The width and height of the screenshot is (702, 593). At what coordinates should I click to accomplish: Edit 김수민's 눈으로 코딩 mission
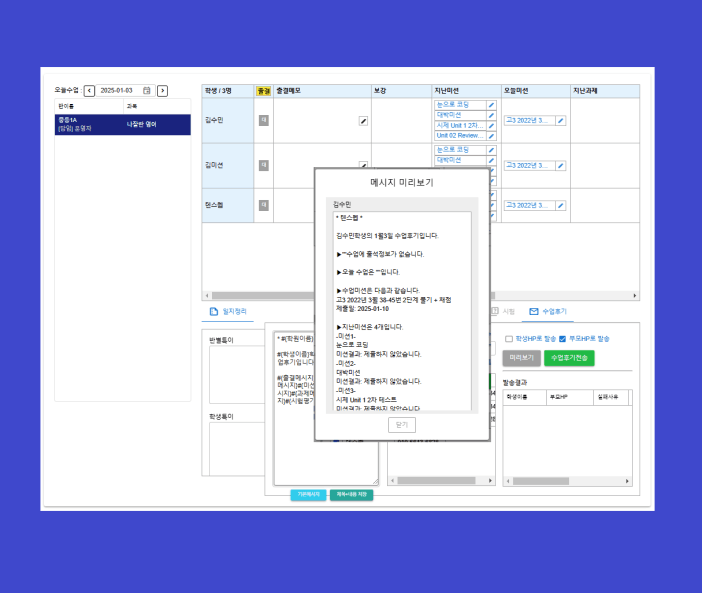(491, 105)
